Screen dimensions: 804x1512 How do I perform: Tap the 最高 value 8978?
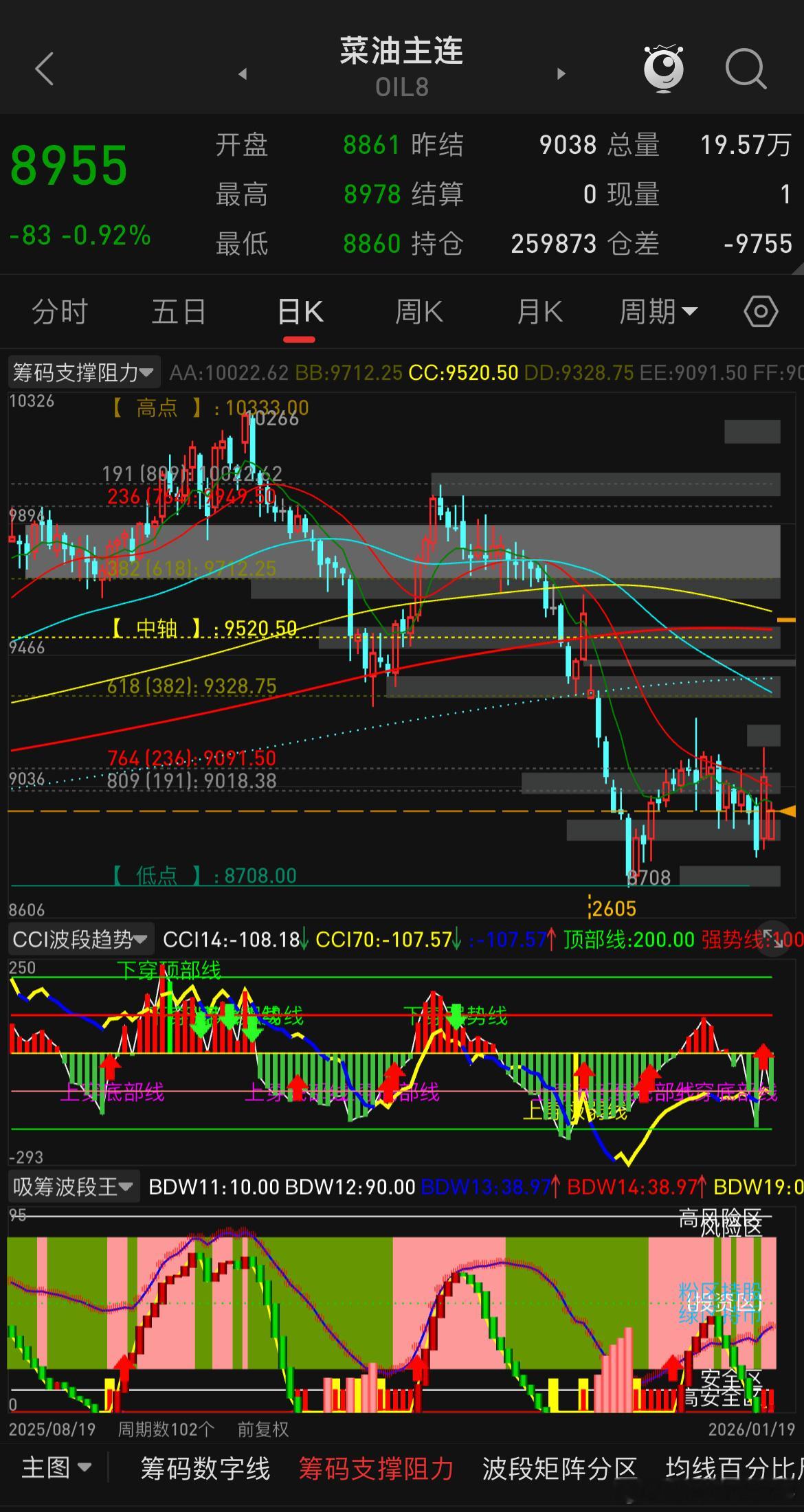[372, 194]
